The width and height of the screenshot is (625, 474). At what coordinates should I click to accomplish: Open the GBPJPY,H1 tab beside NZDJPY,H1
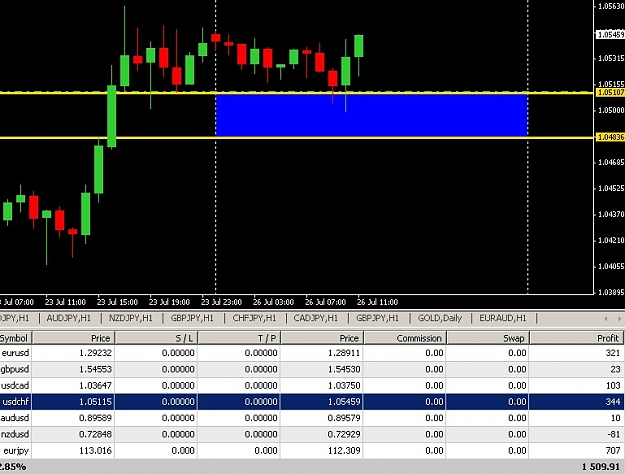point(192,318)
